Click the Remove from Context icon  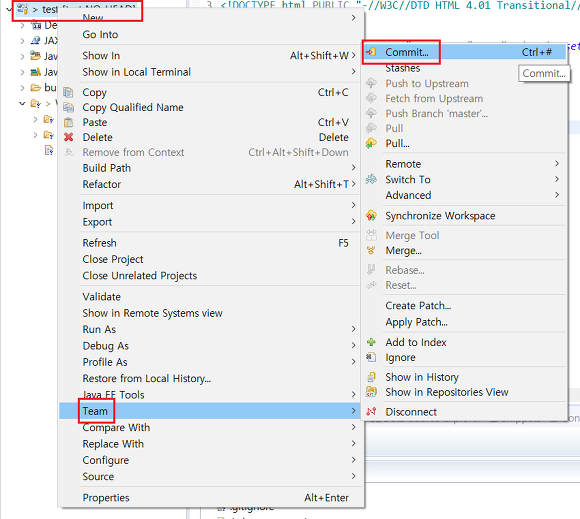(x=68, y=152)
